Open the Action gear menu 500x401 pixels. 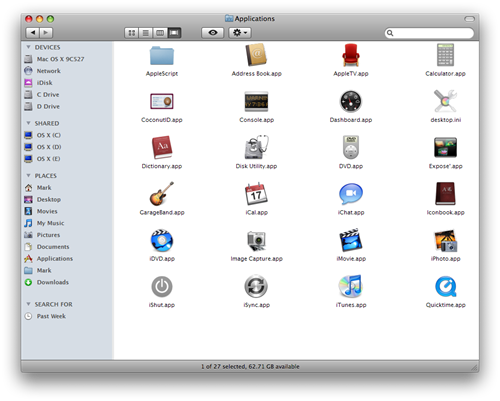click(x=240, y=33)
